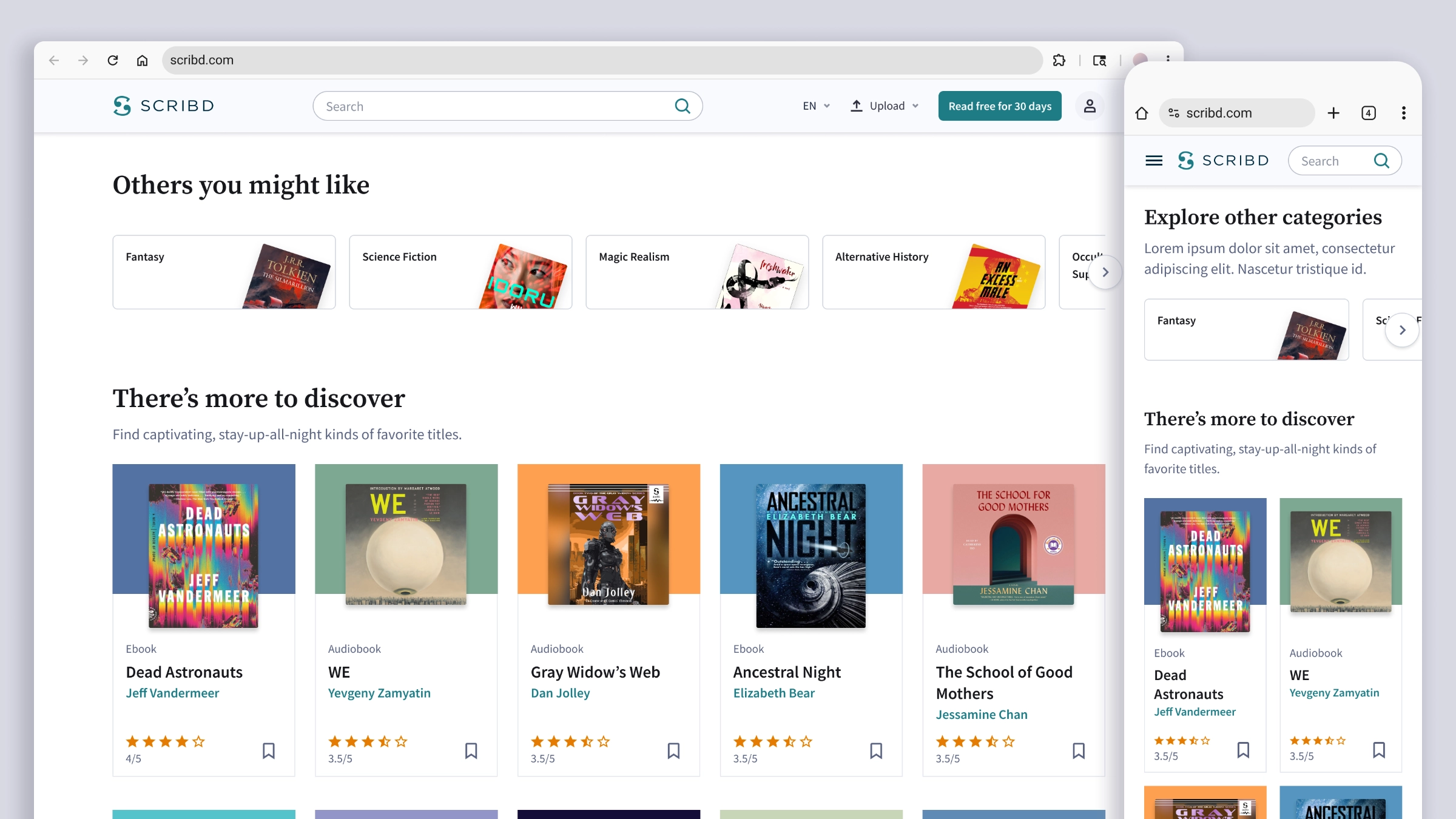Click Gray Widow's Web title text
This screenshot has width=1456, height=819.
pyautogui.click(x=595, y=672)
